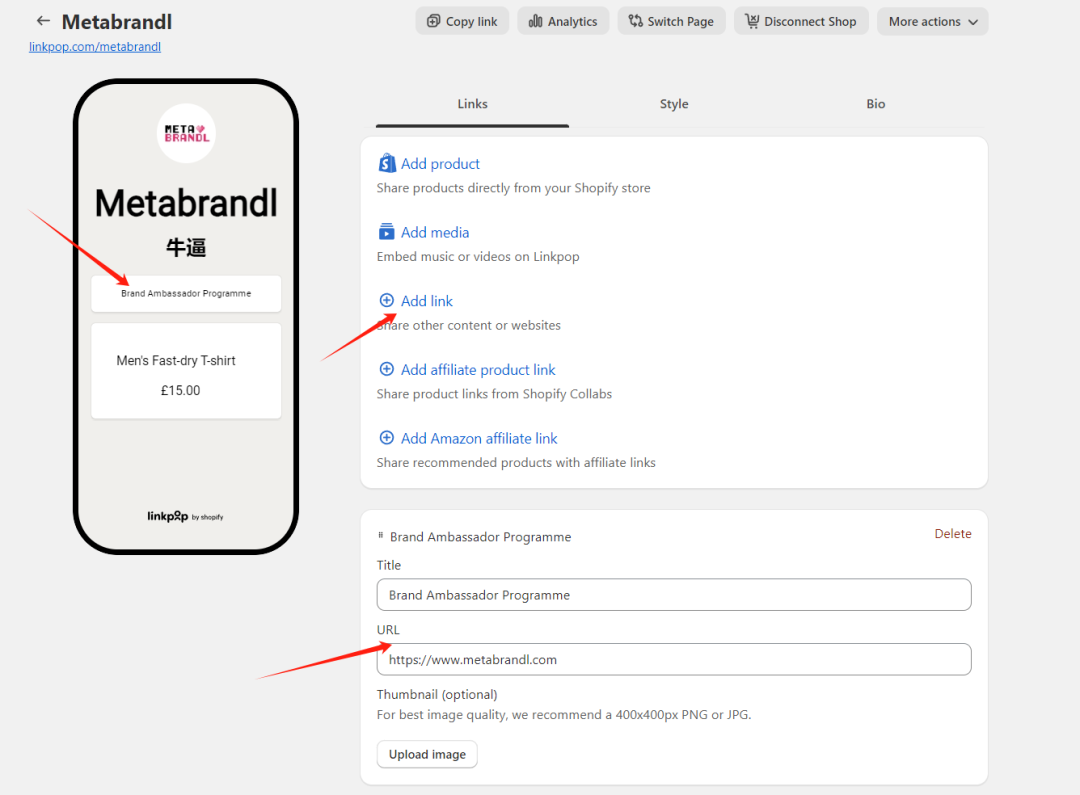Screen dimensions: 1080x795
Task: Open the Style tab
Action: coord(674,104)
